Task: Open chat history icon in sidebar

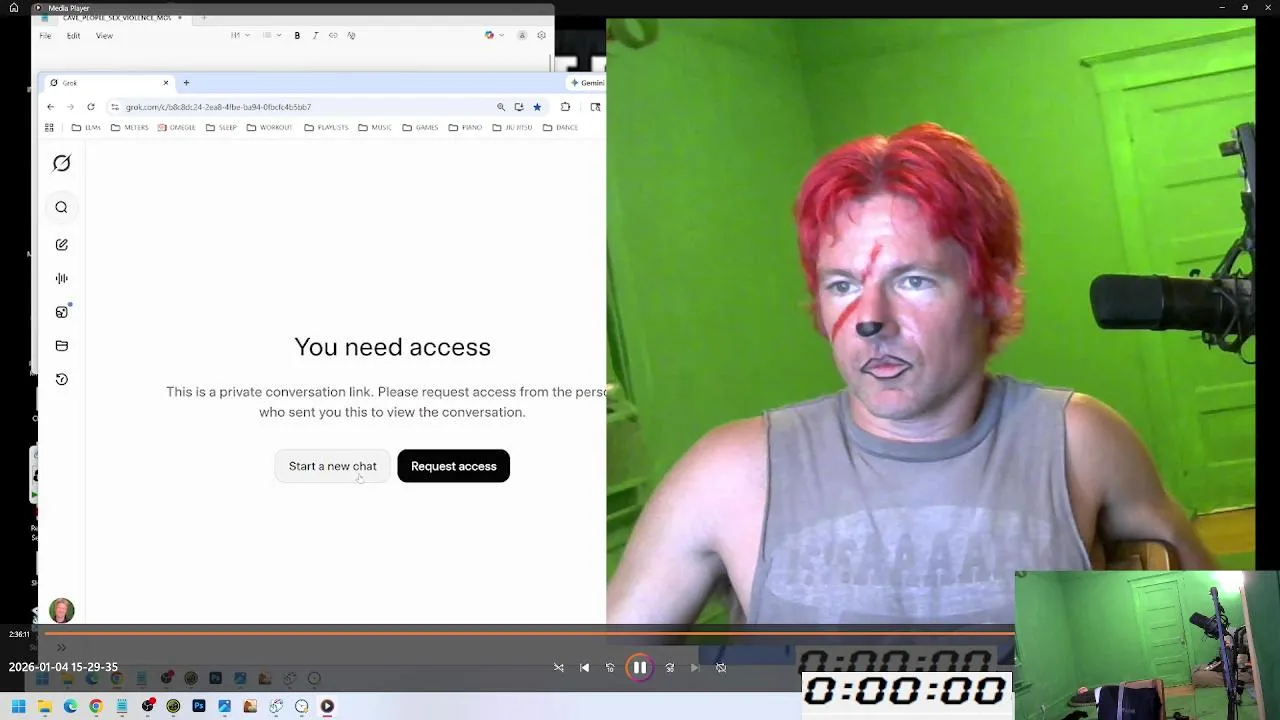Action: point(61,379)
